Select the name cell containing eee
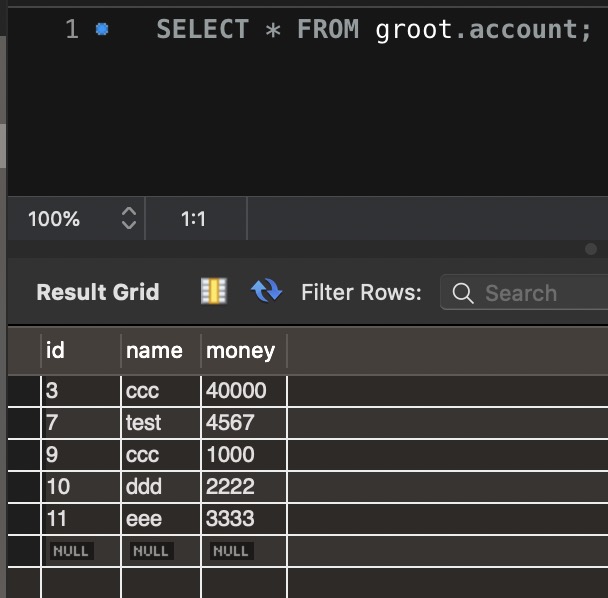The height and width of the screenshot is (598, 608). [x=160, y=519]
